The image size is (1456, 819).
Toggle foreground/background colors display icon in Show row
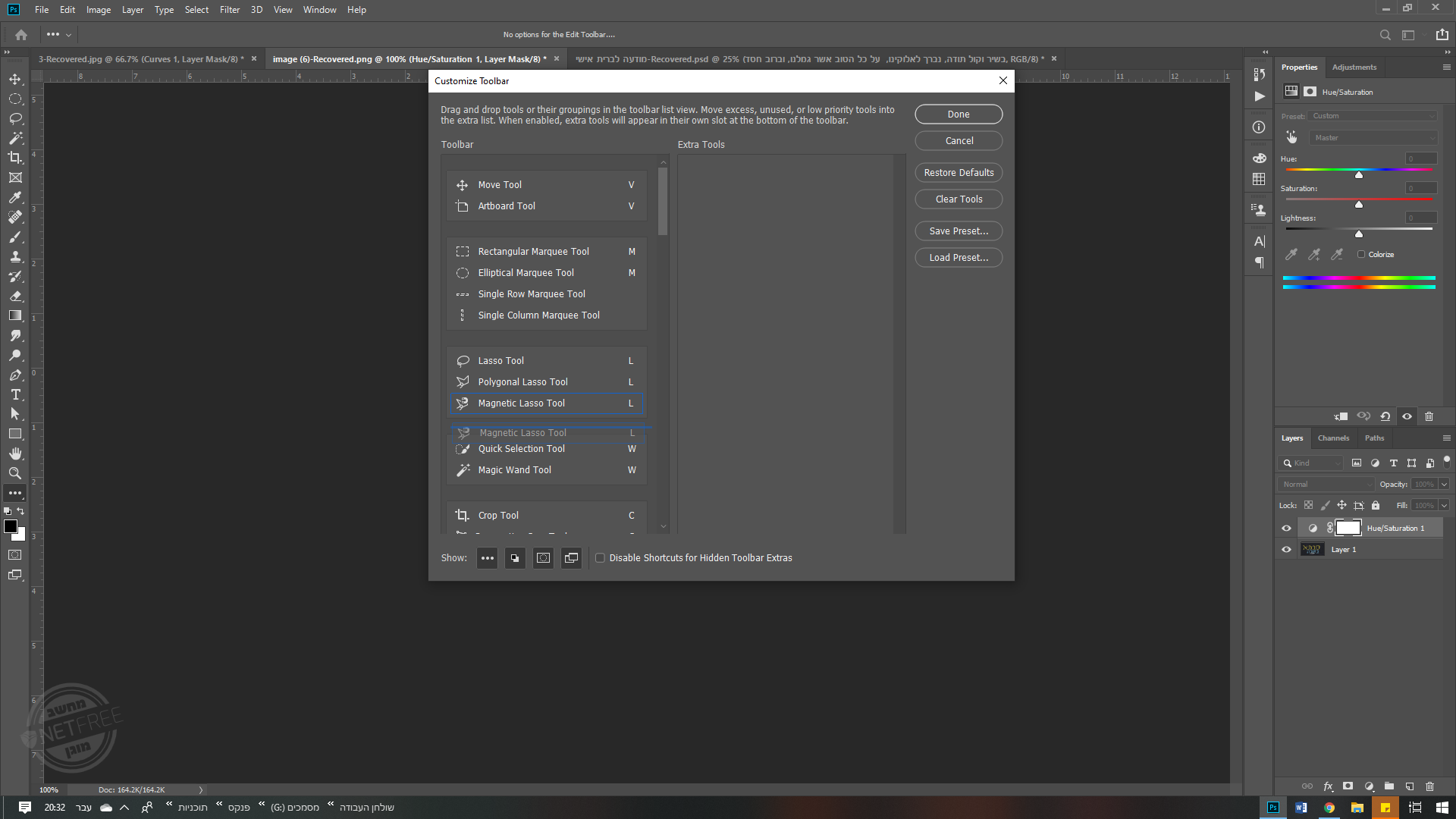pyautogui.click(x=515, y=558)
